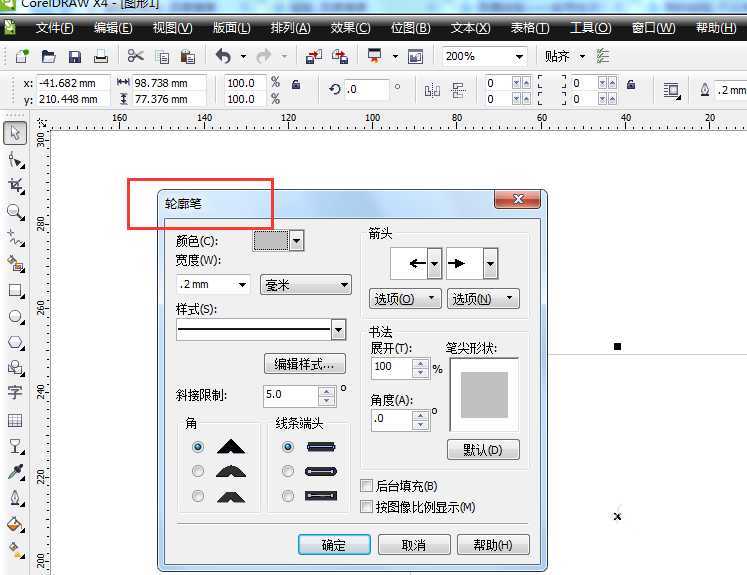Select the Text tool in toolbox
Screen dimensions: 747x575
click(x=15, y=393)
